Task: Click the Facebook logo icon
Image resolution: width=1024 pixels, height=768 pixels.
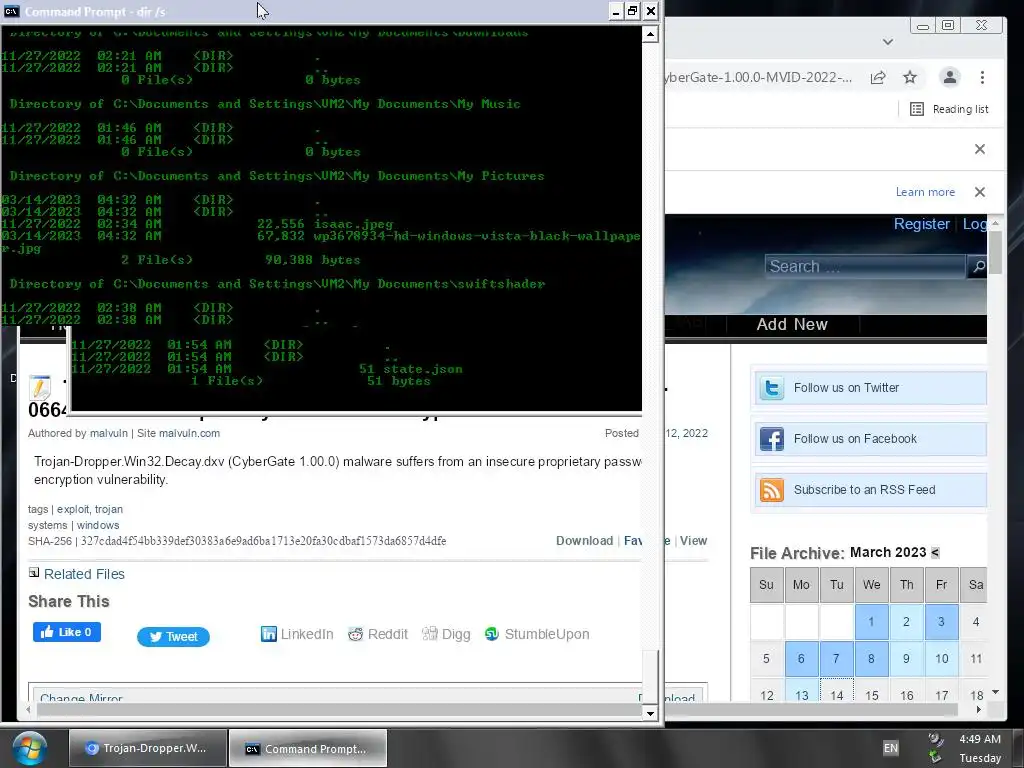Action: [771, 439]
